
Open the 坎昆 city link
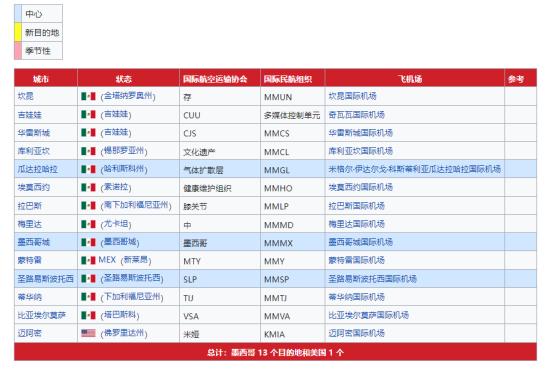(26, 96)
